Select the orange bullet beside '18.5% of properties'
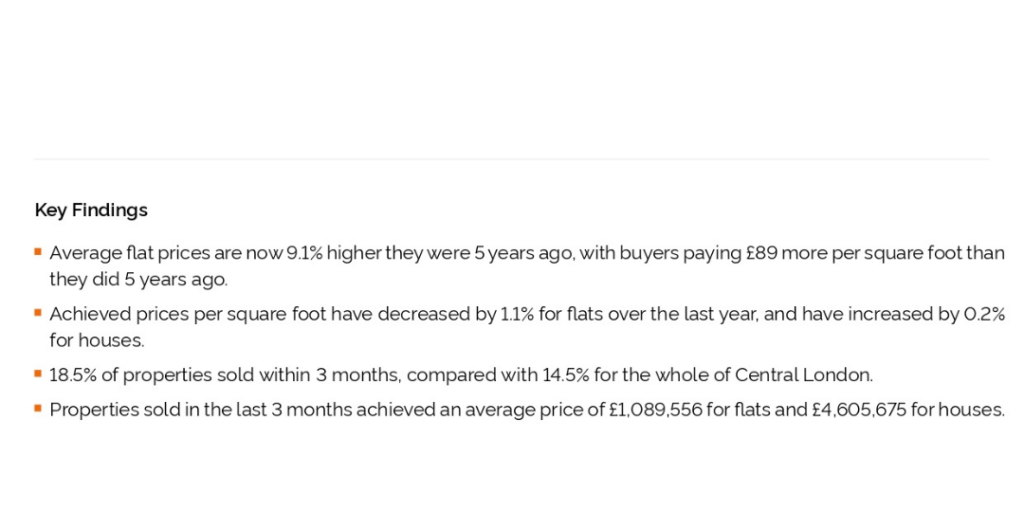 38,374
